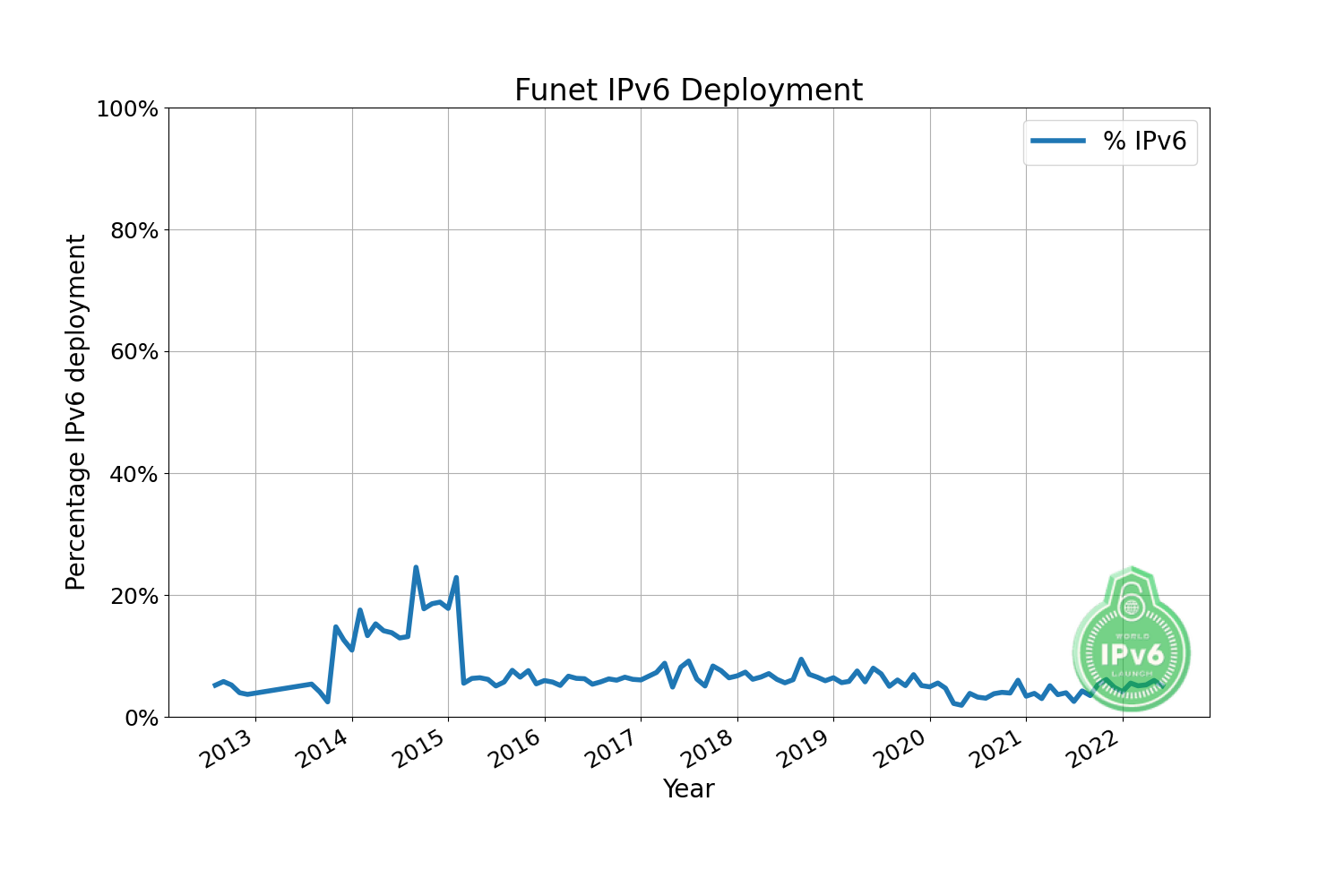The image size is (1344, 896).
Task: Click the 100% y-axis tick label
Action: tap(127, 109)
